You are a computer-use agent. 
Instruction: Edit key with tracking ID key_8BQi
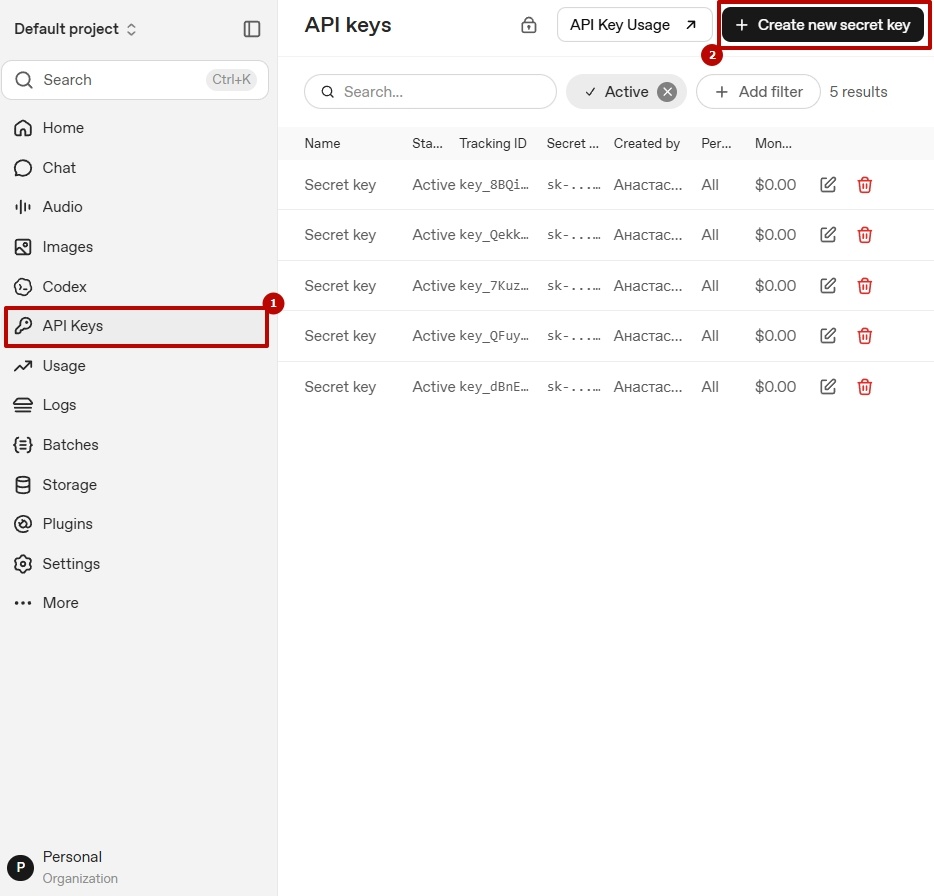pyautogui.click(x=828, y=185)
